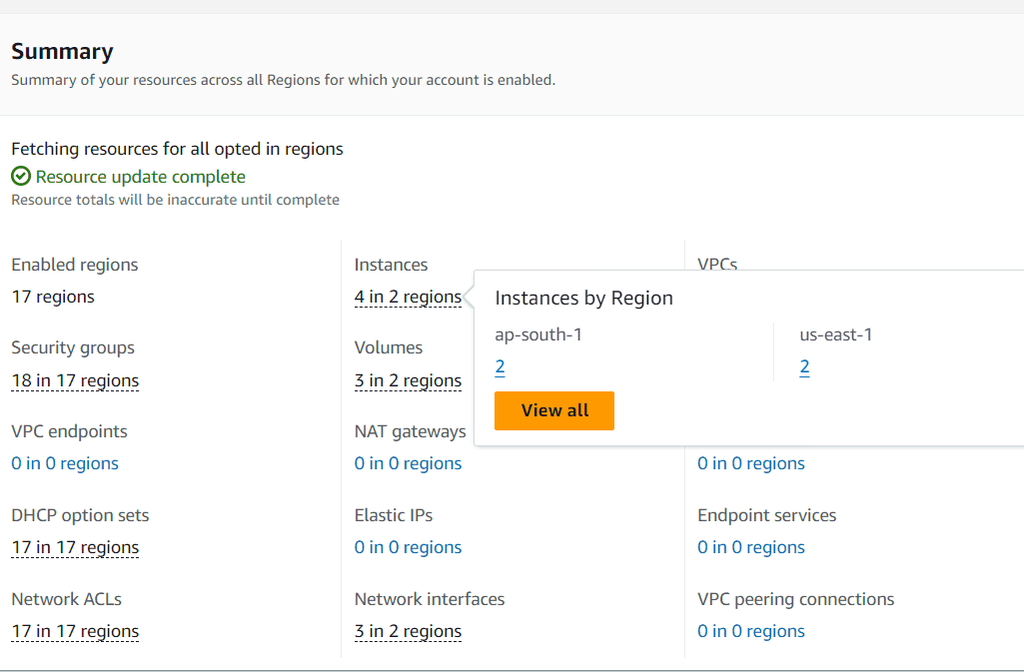Screen dimensions: 1024x672
Task: Open the NAT gateways '0 in 0 regions' link
Action: click(x=408, y=463)
